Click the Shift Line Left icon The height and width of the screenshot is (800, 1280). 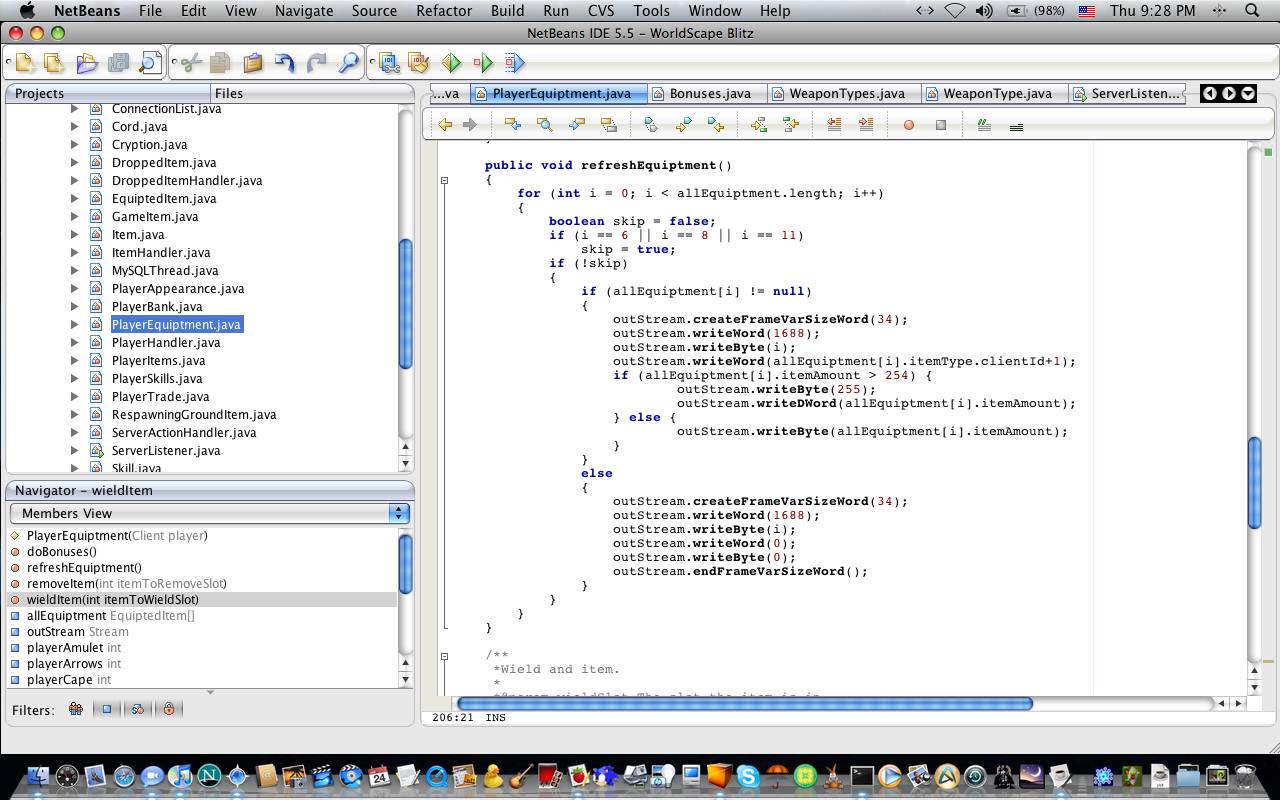(x=834, y=125)
